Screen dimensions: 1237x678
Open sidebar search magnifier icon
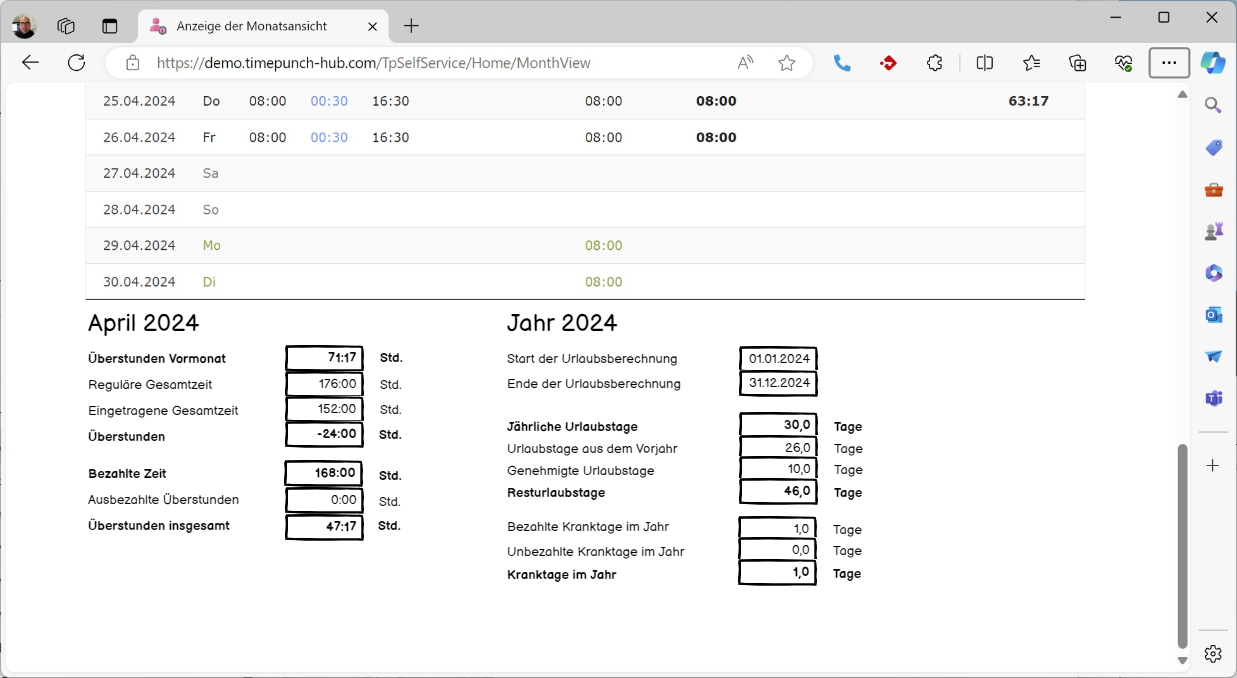[x=1213, y=105]
